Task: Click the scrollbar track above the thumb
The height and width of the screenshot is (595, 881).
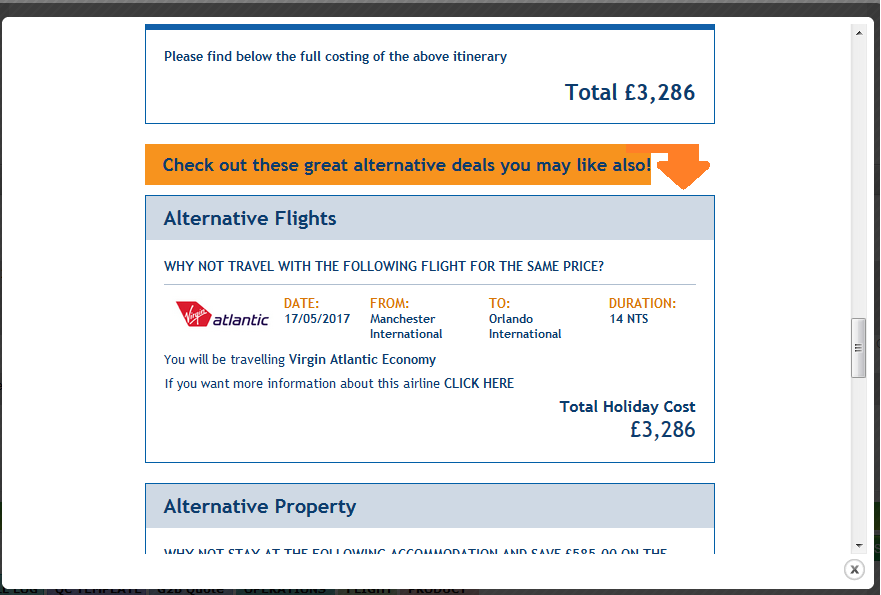Action: pos(857,180)
